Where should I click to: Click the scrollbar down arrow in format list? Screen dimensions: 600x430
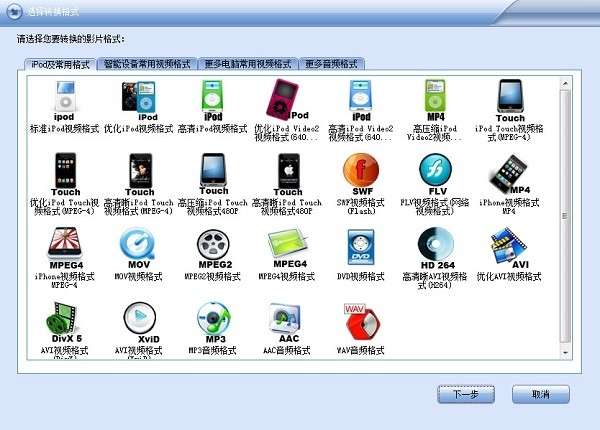point(565,353)
